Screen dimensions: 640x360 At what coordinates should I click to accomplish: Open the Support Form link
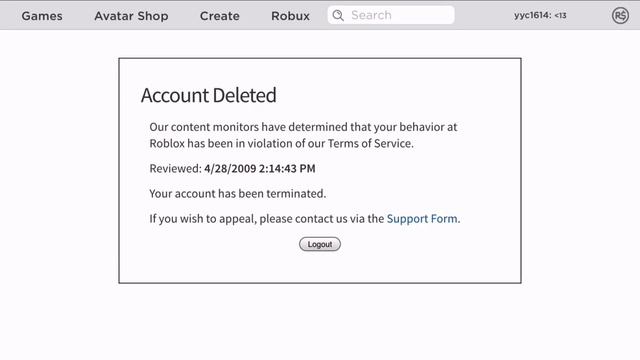422,219
